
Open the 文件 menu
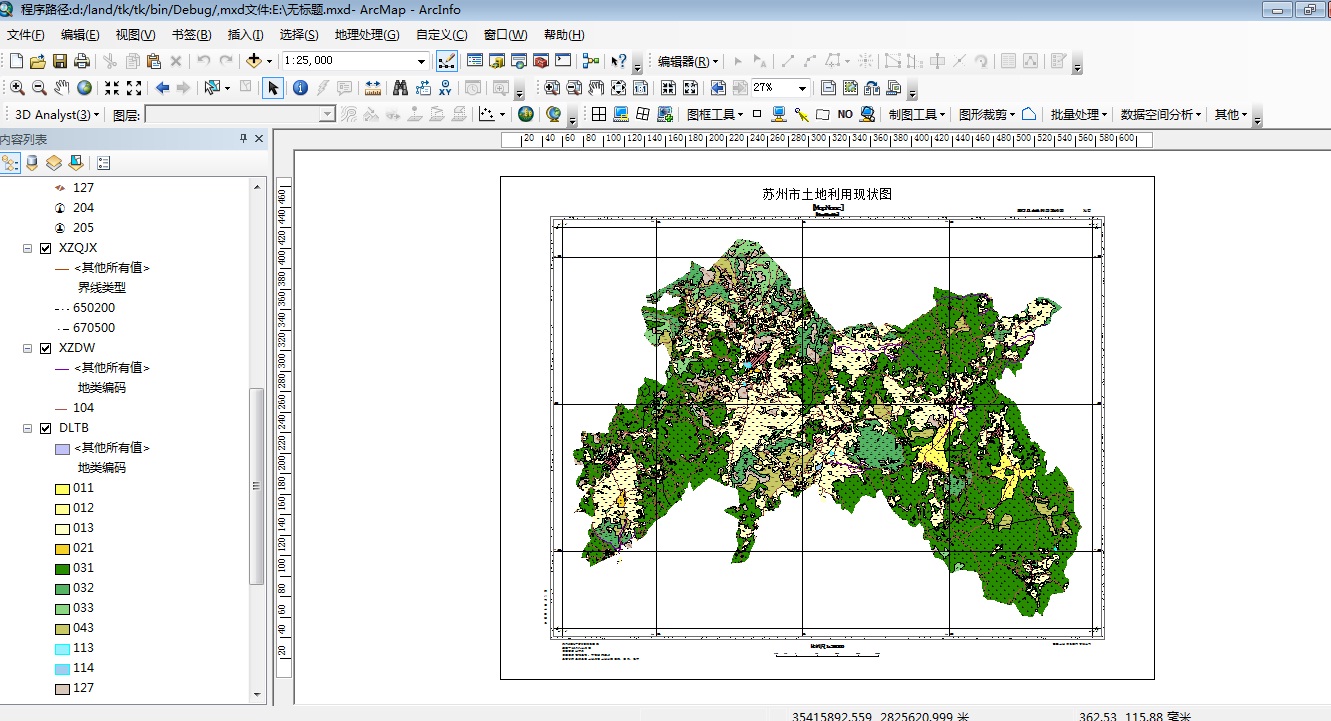tap(25, 34)
